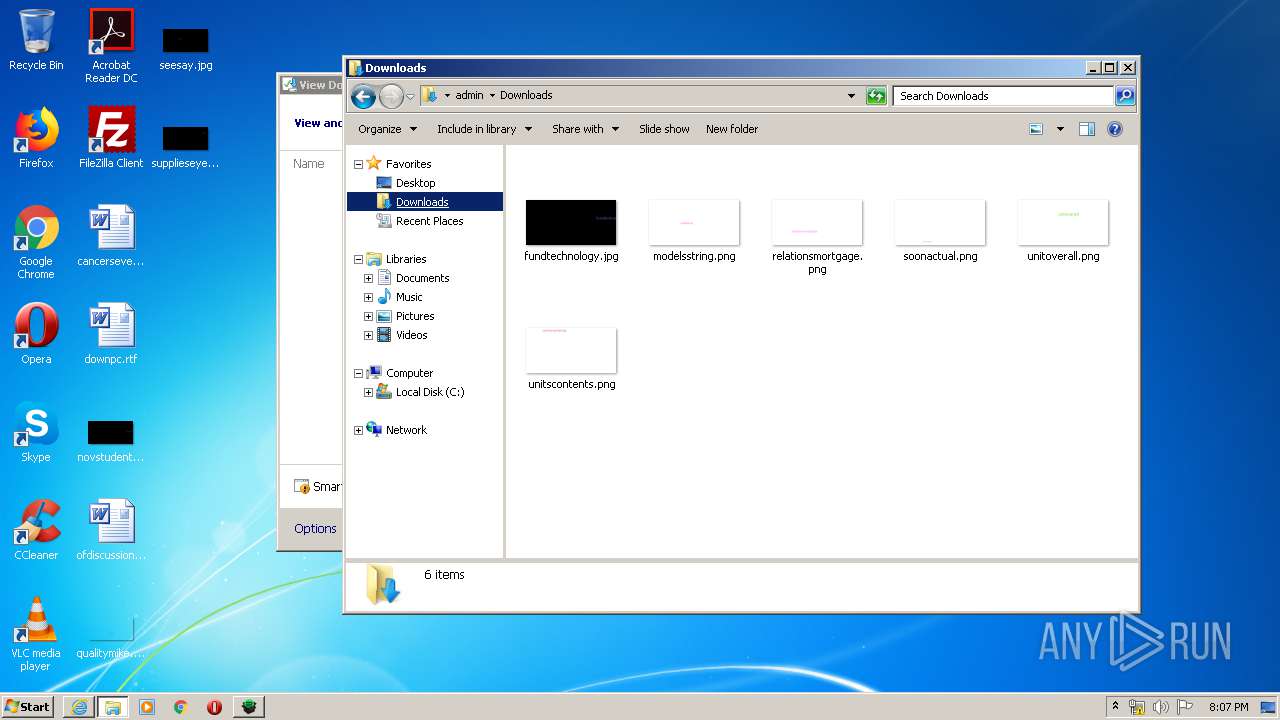Select Desktop in Favorites
The height and width of the screenshot is (720, 1280).
pyautogui.click(x=415, y=183)
